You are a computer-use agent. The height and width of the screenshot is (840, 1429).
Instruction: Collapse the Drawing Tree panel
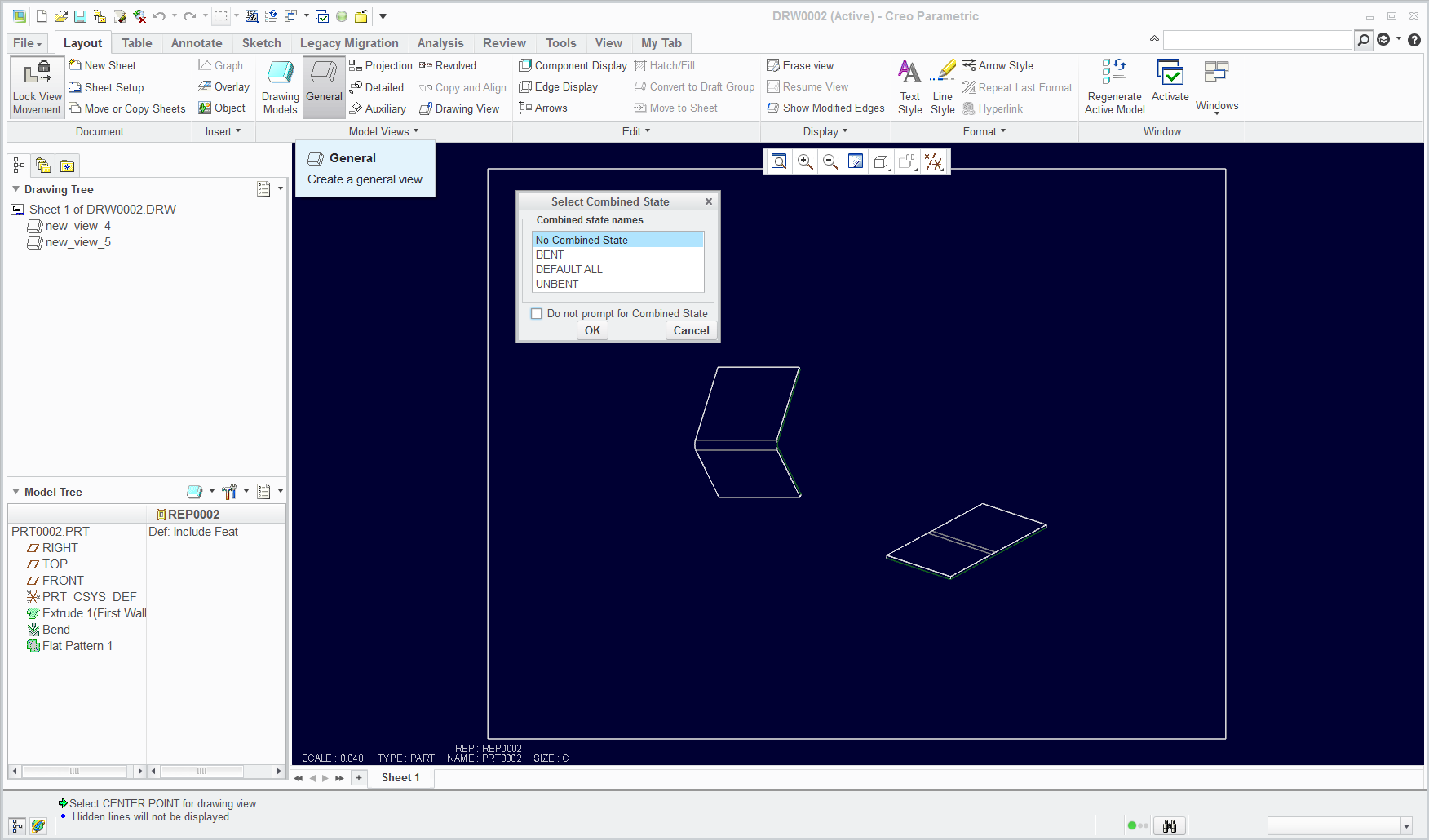pos(15,189)
